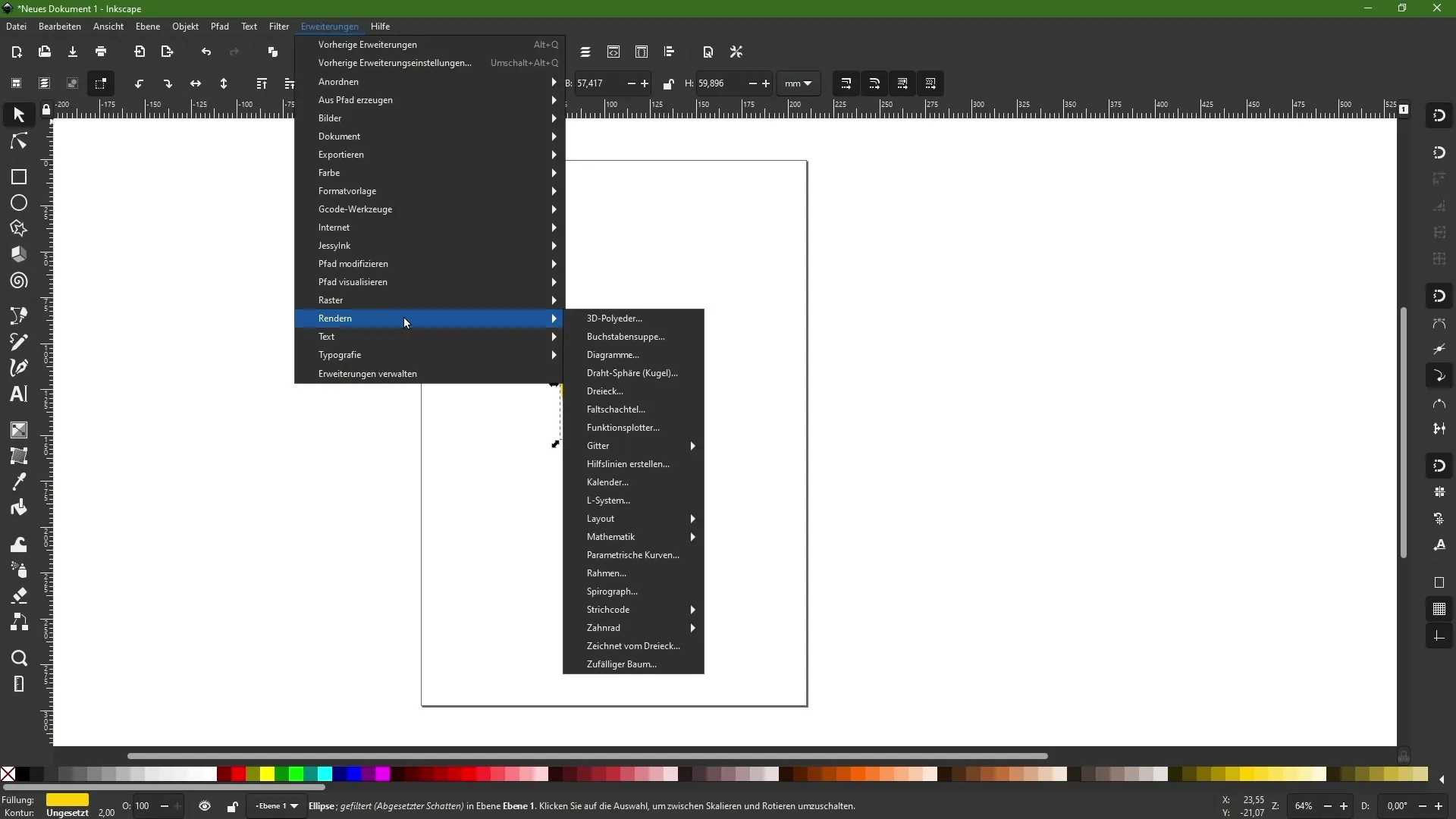Select the 3D Box tool
Image resolution: width=1456 pixels, height=819 pixels.
click(x=19, y=255)
